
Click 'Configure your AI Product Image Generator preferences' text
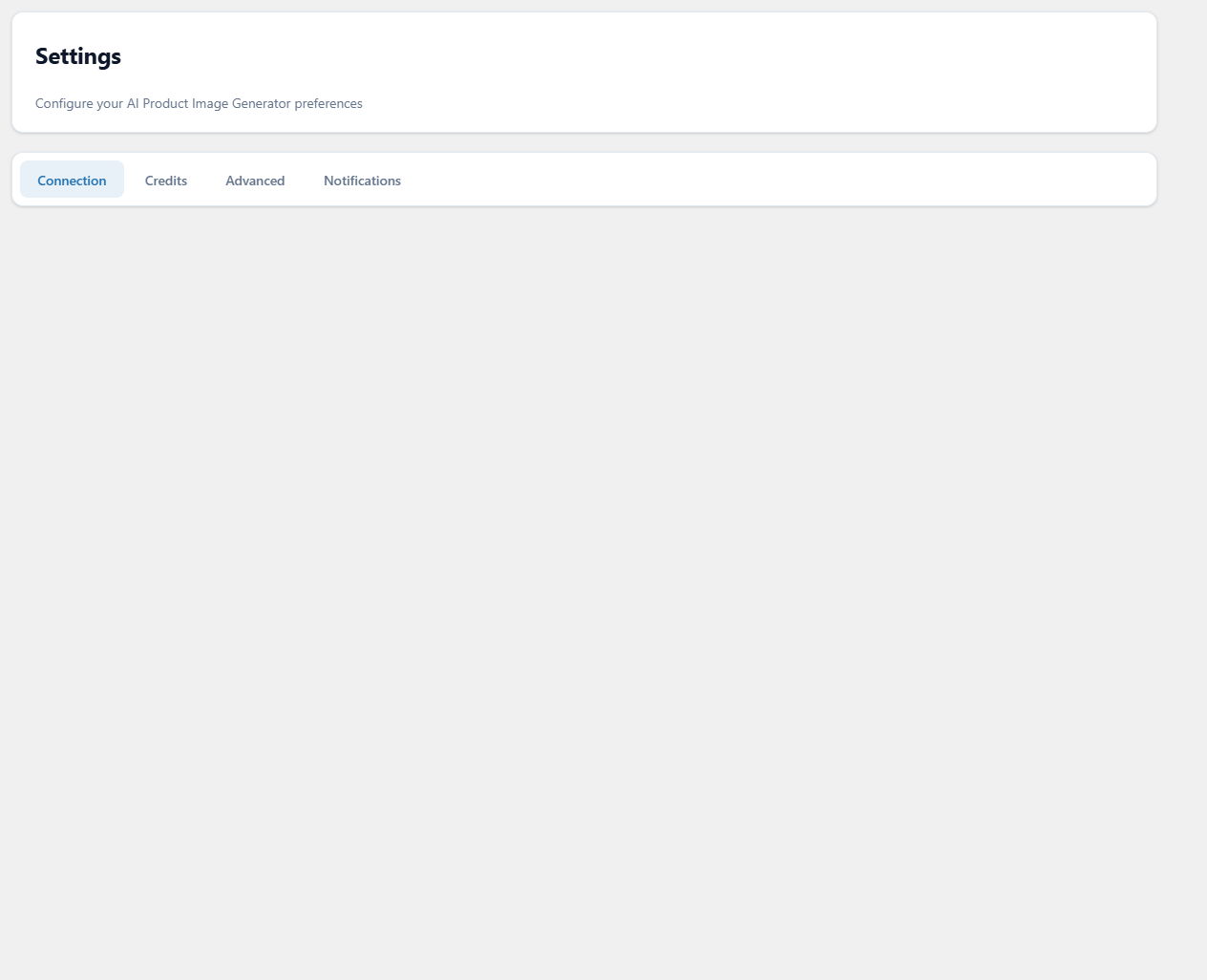pos(199,103)
